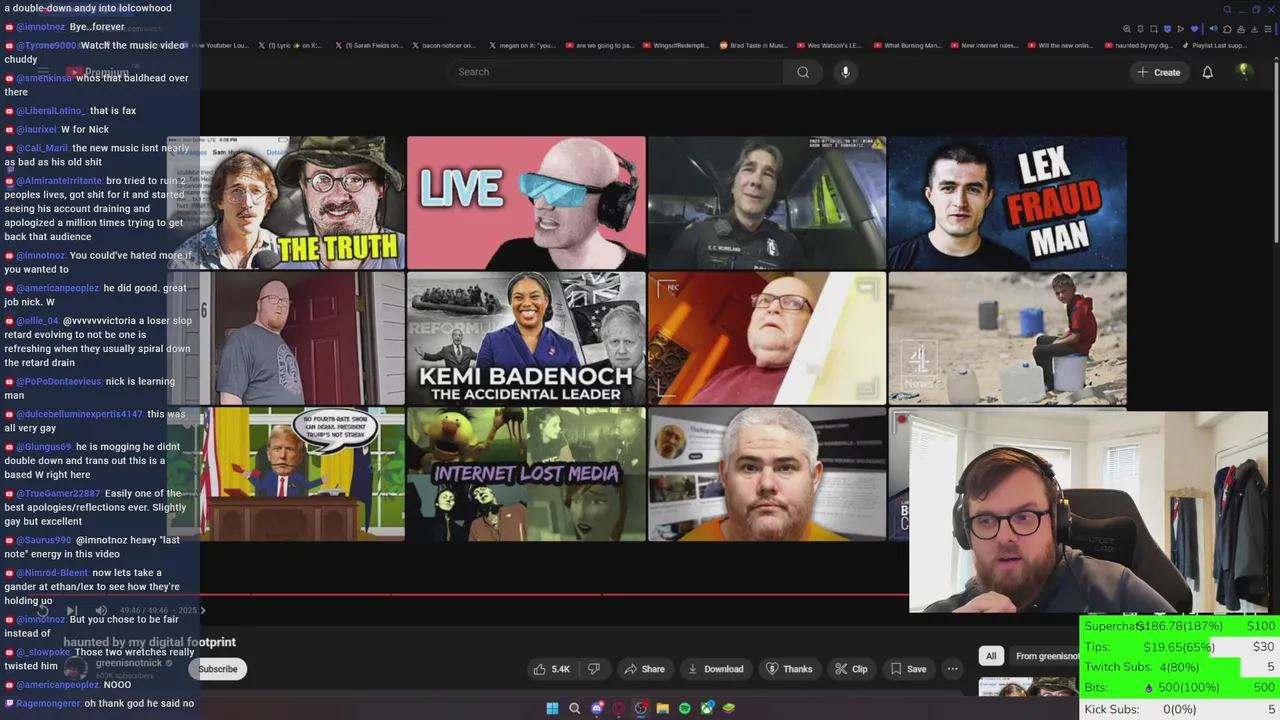Open the LIVE pink background video thumbnail
Viewport: 1280px width, 720px height.
point(526,203)
